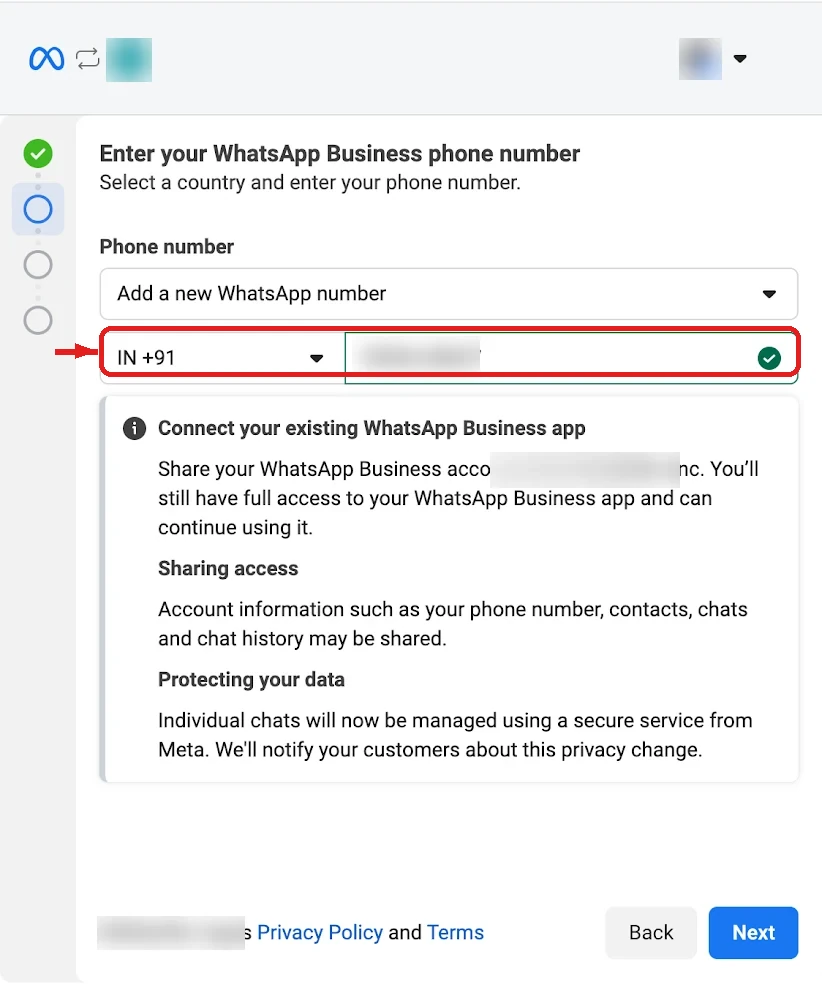Click the Protecting your data heading
Image resolution: width=822 pixels, height=987 pixels.
click(251, 680)
